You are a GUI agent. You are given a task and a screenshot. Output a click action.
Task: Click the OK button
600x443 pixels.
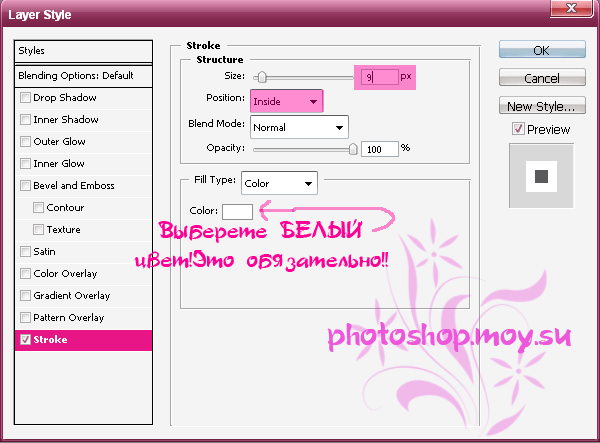pos(542,50)
